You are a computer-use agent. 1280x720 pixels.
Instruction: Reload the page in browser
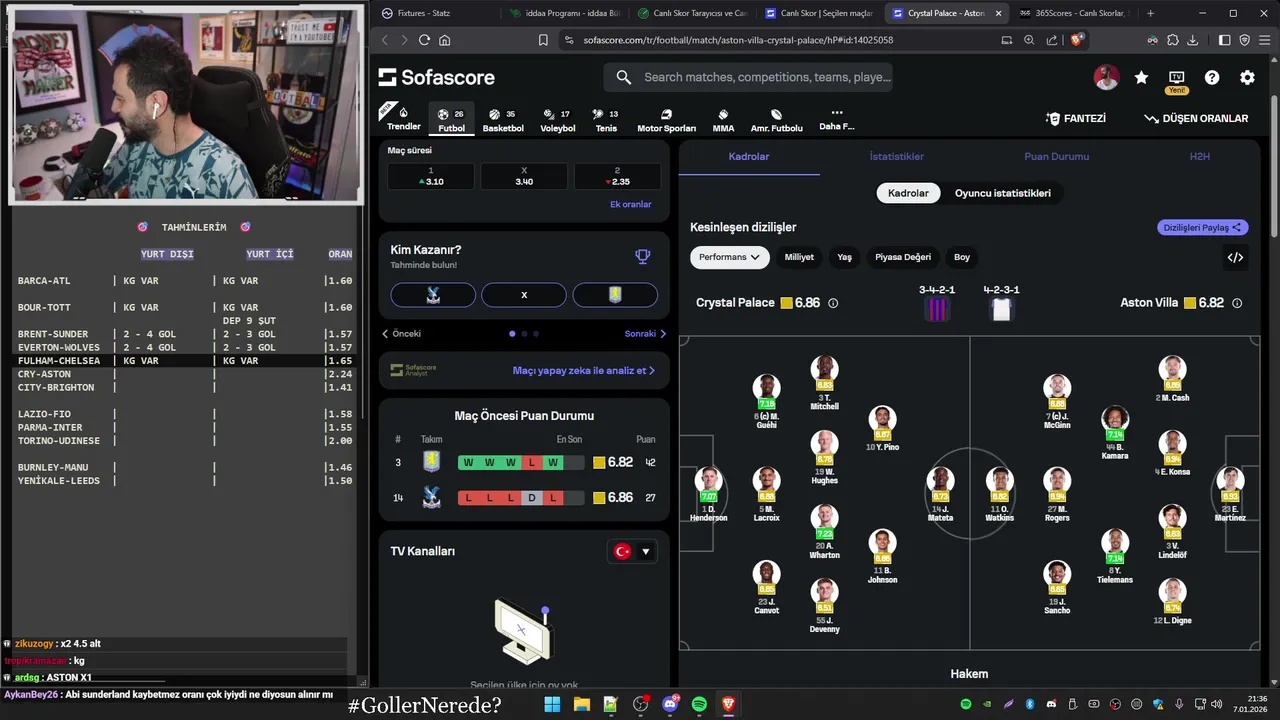[x=424, y=40]
